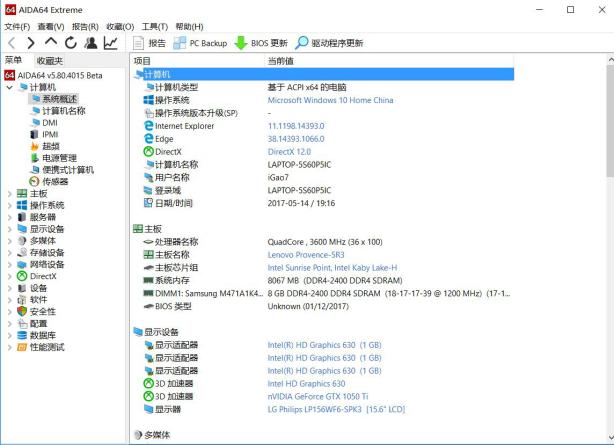This screenshot has width=614, height=445.
Task: Expand the 显示设备 tree node
Action: (9, 229)
